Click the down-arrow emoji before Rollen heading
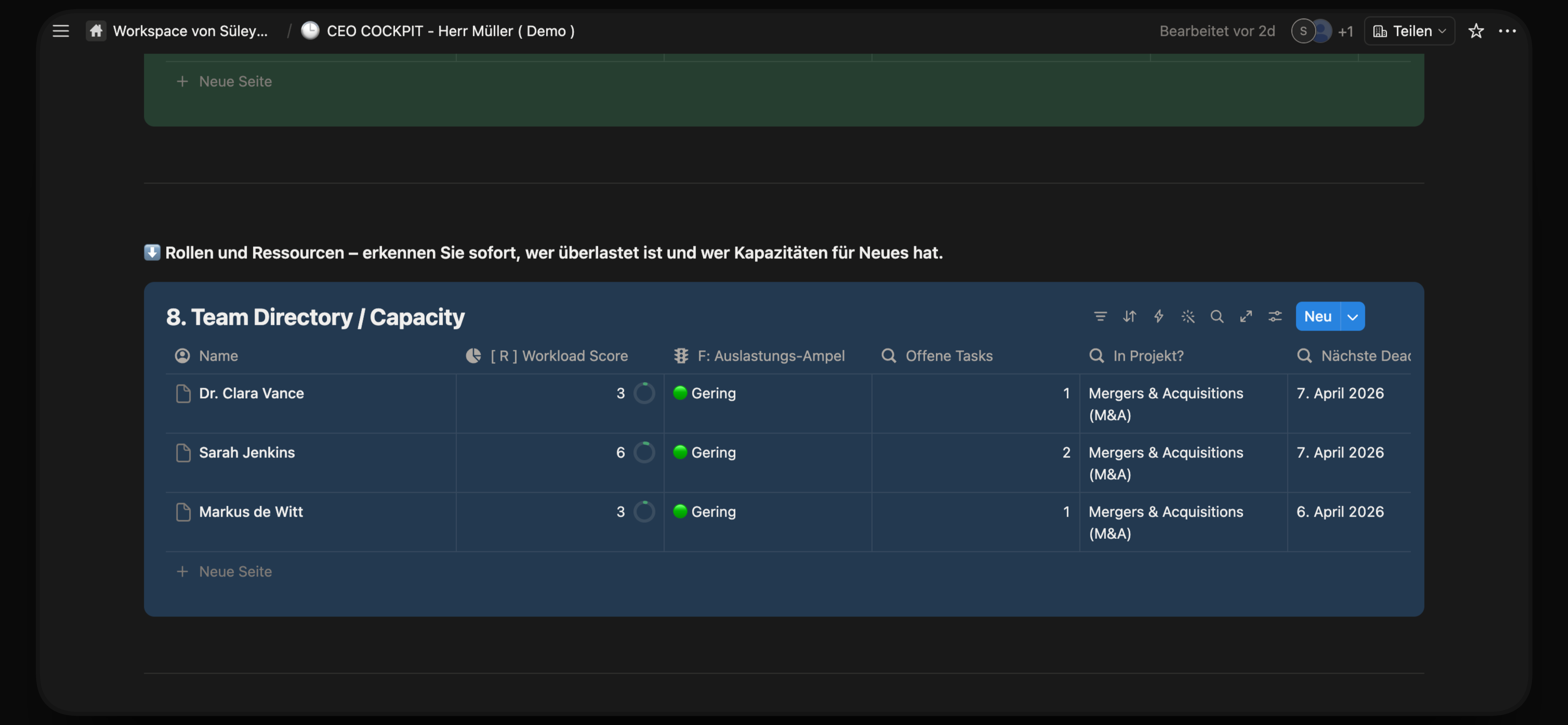The width and height of the screenshot is (1568, 725). 152,253
